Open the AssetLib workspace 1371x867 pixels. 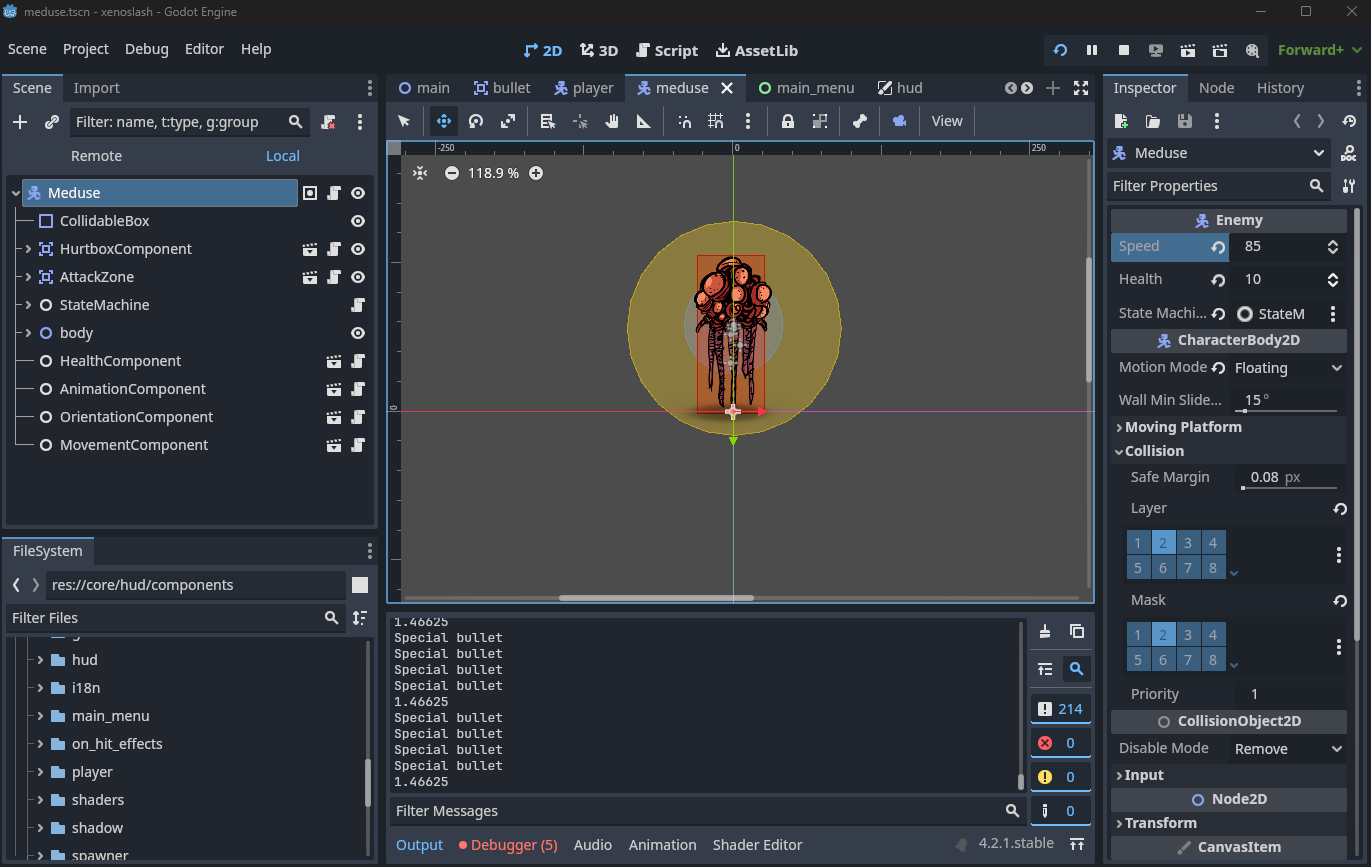tap(757, 50)
